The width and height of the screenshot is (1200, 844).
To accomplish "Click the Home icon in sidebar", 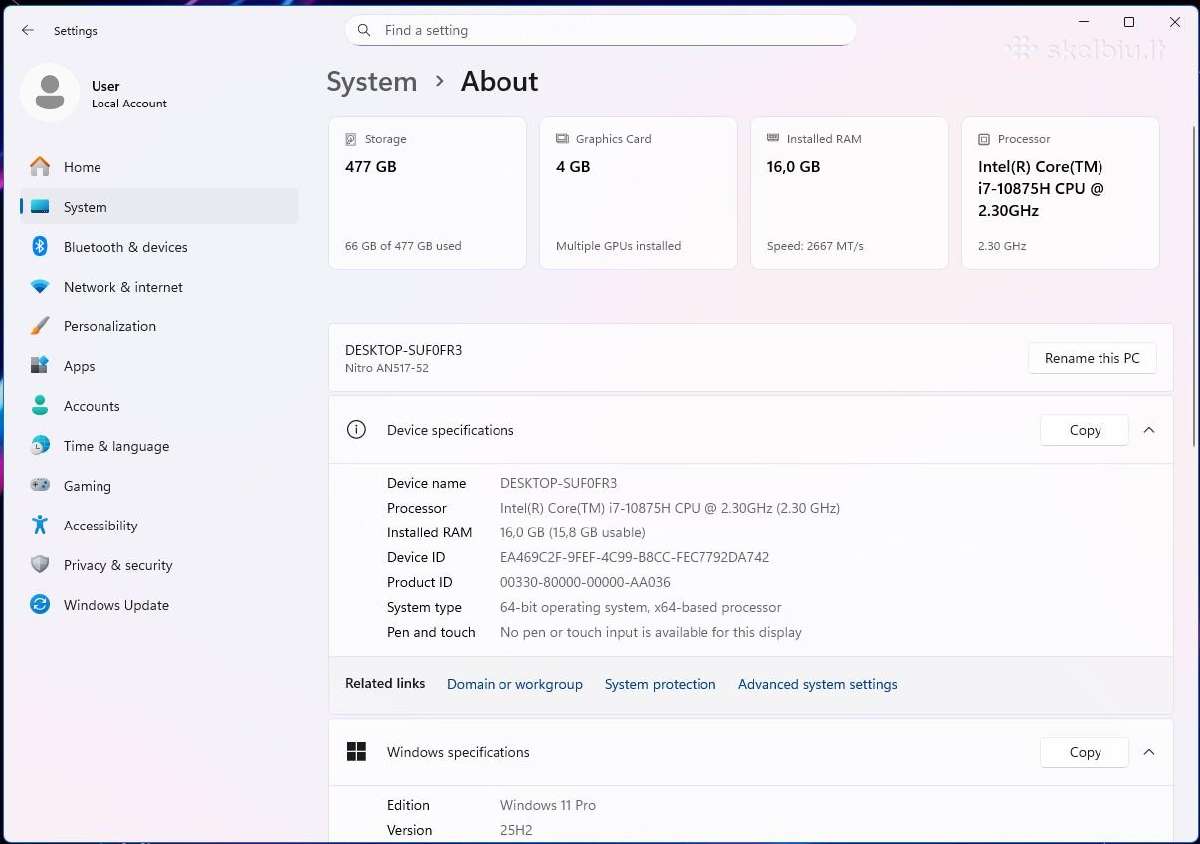I will 40,166.
